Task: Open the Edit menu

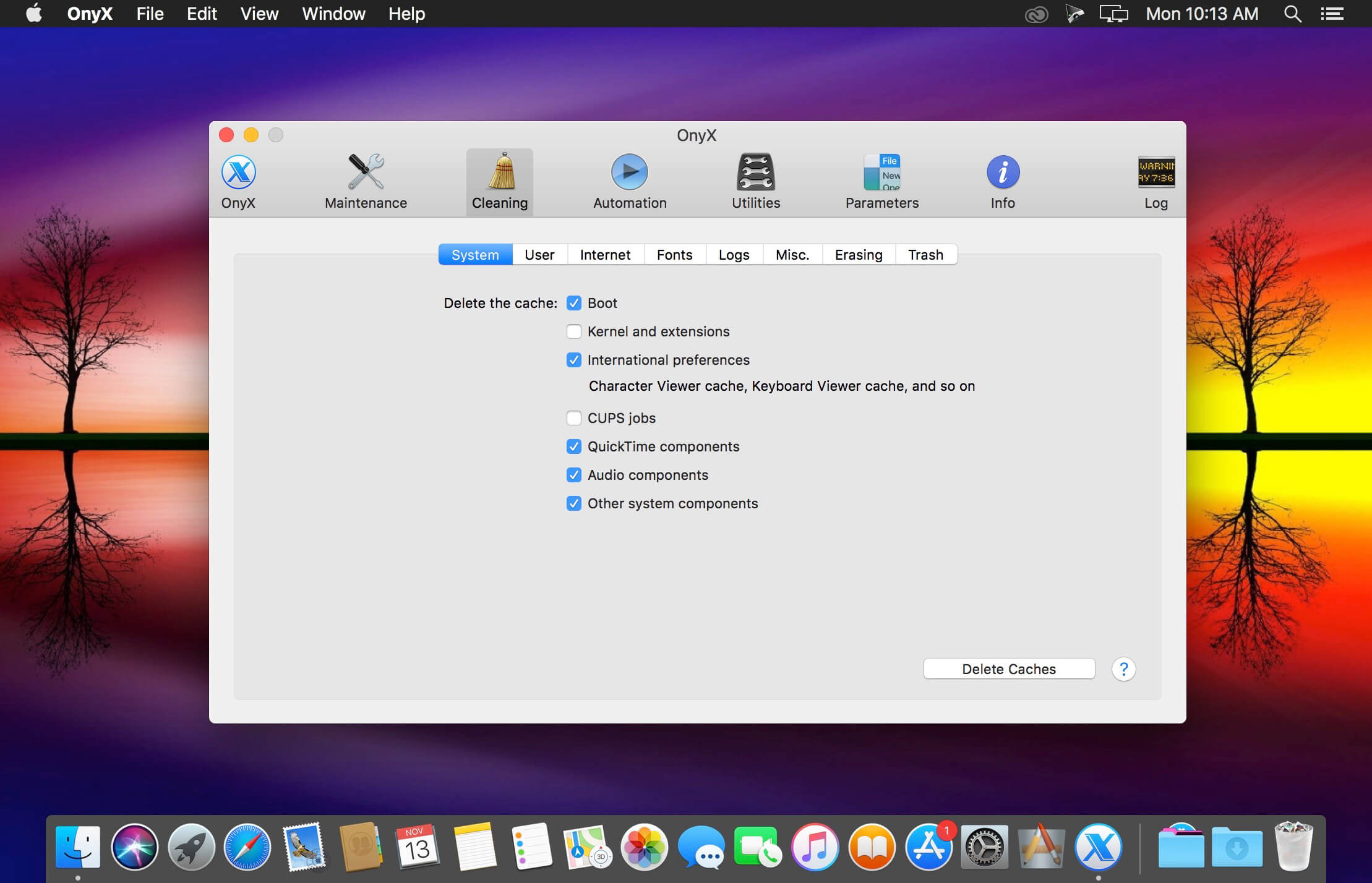Action: point(202,14)
